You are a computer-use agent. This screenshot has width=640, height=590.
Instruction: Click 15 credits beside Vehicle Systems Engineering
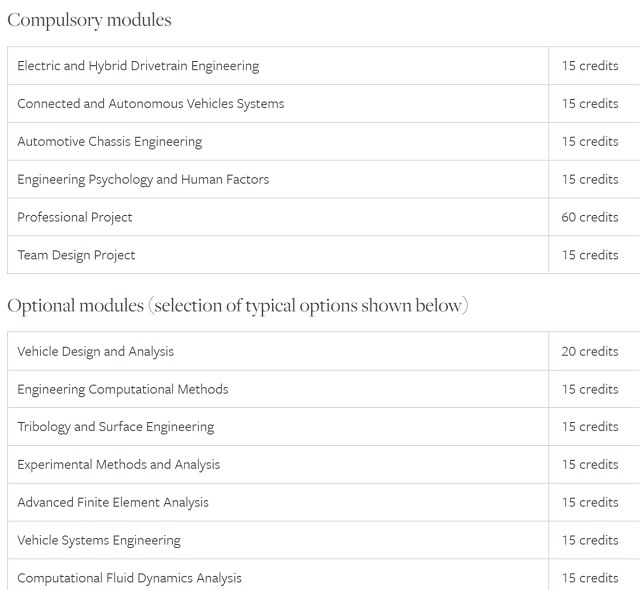[590, 540]
